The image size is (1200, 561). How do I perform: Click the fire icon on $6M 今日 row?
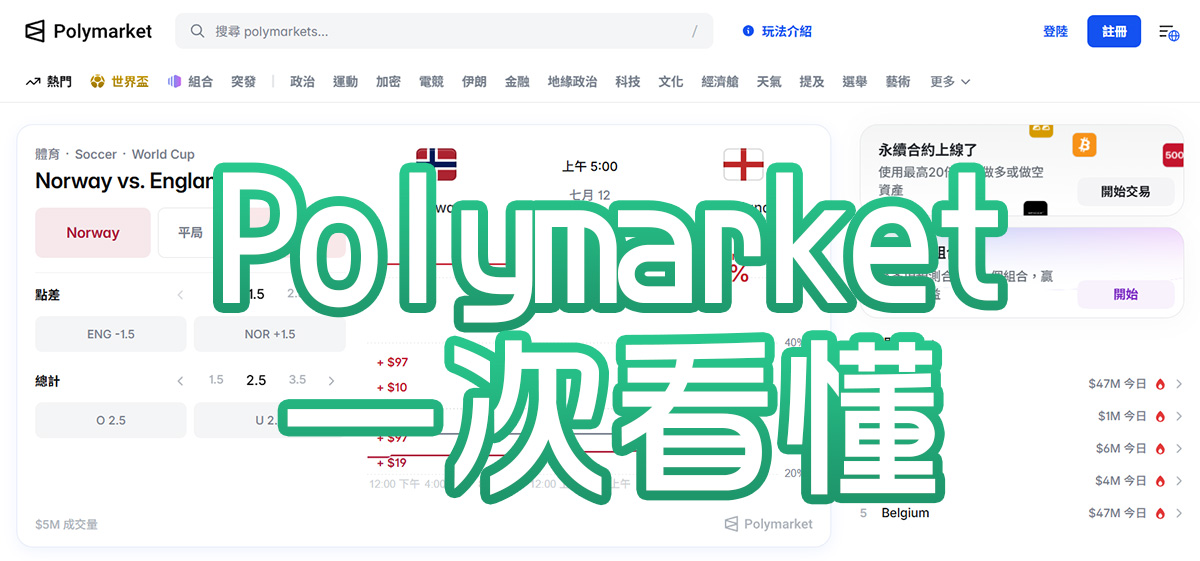pyautogui.click(x=1160, y=448)
